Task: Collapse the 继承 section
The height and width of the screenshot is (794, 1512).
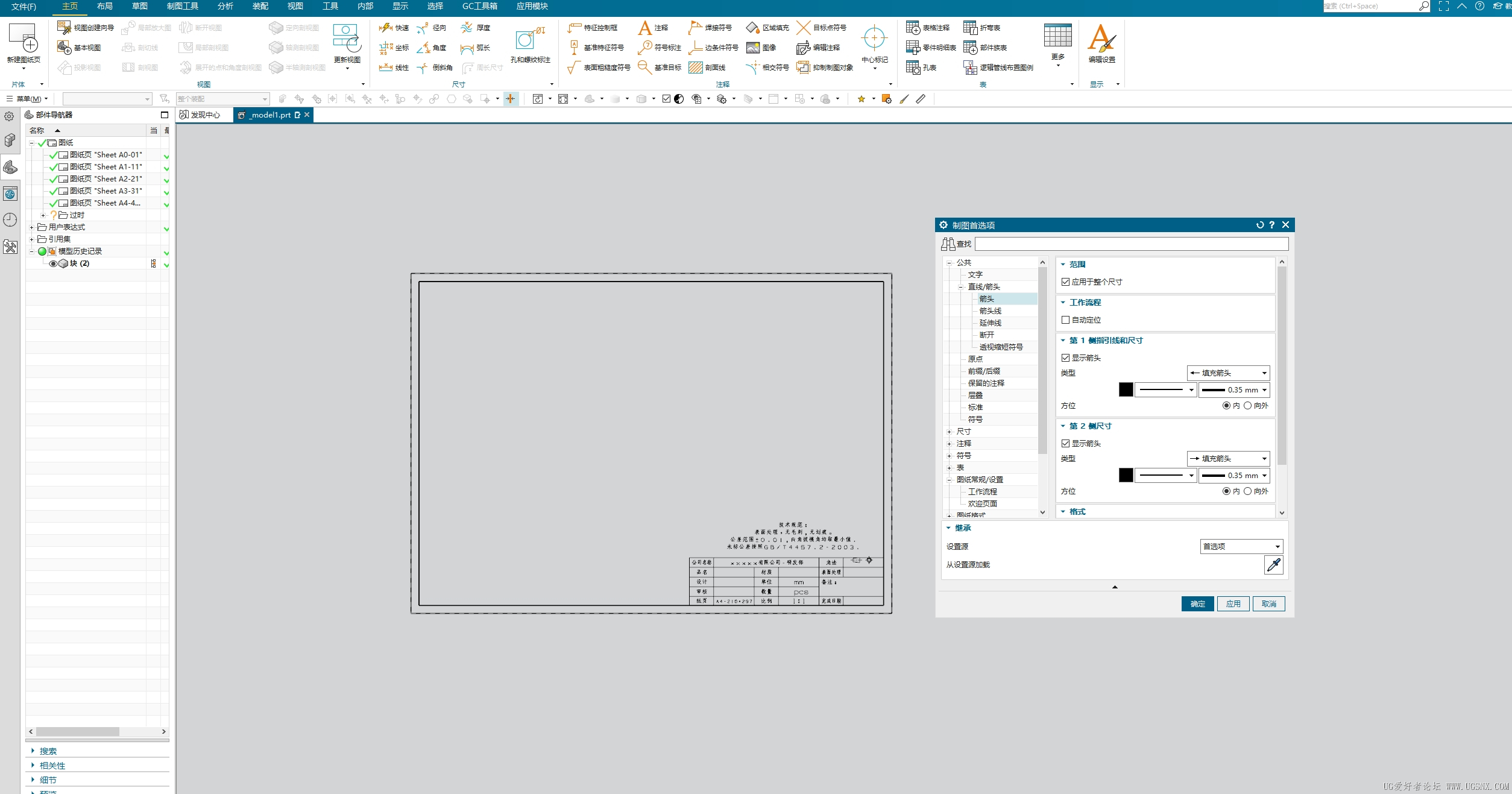Action: tap(948, 528)
